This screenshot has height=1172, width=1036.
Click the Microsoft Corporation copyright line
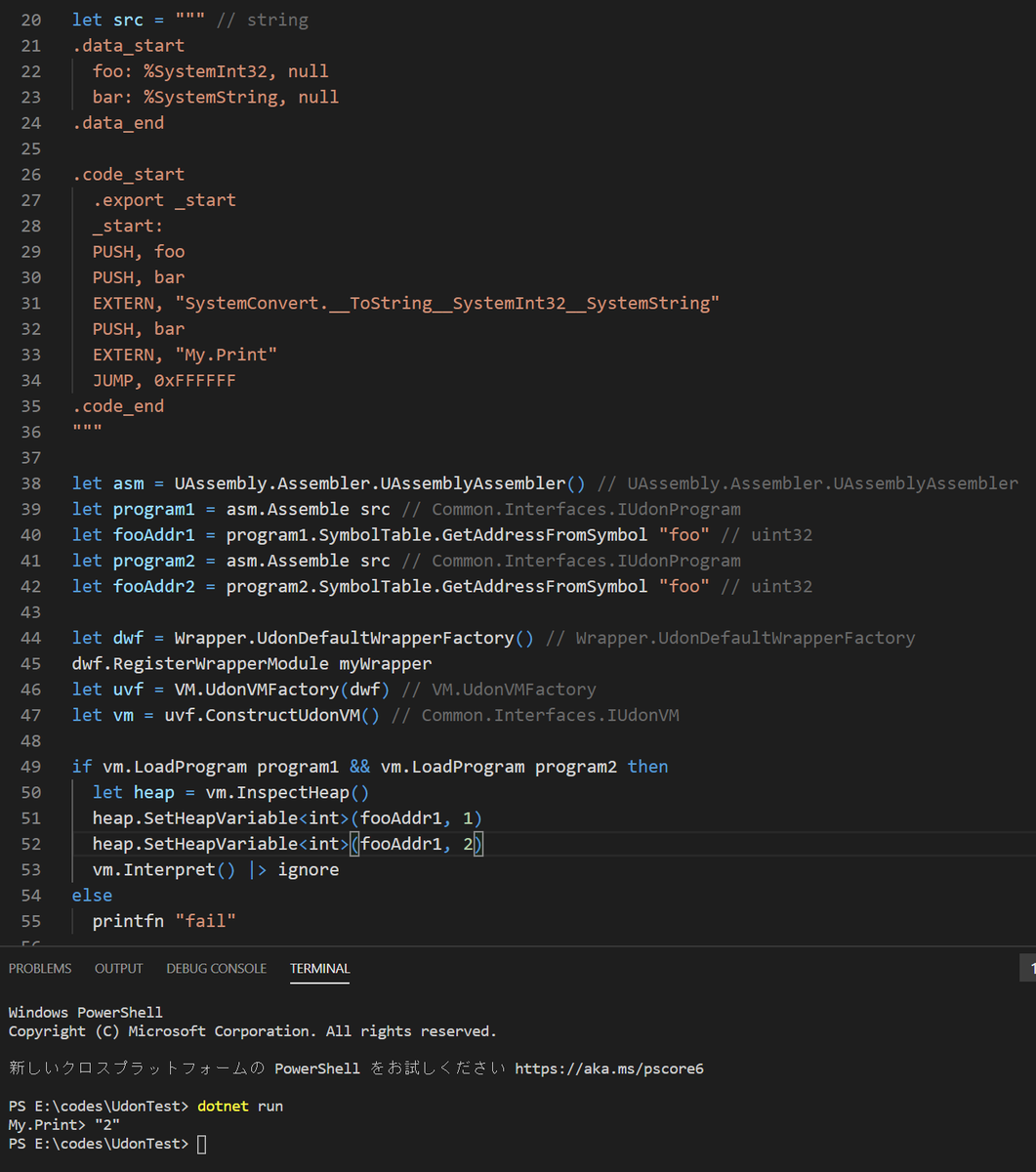point(253,1031)
